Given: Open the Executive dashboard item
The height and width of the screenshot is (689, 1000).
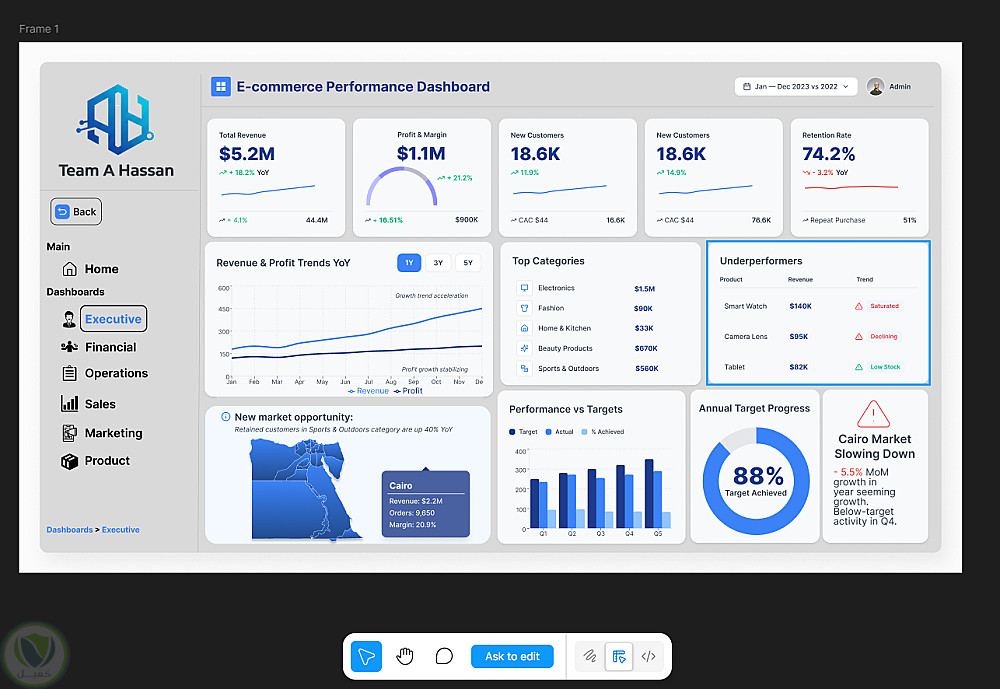Looking at the screenshot, I should pyautogui.click(x=114, y=319).
